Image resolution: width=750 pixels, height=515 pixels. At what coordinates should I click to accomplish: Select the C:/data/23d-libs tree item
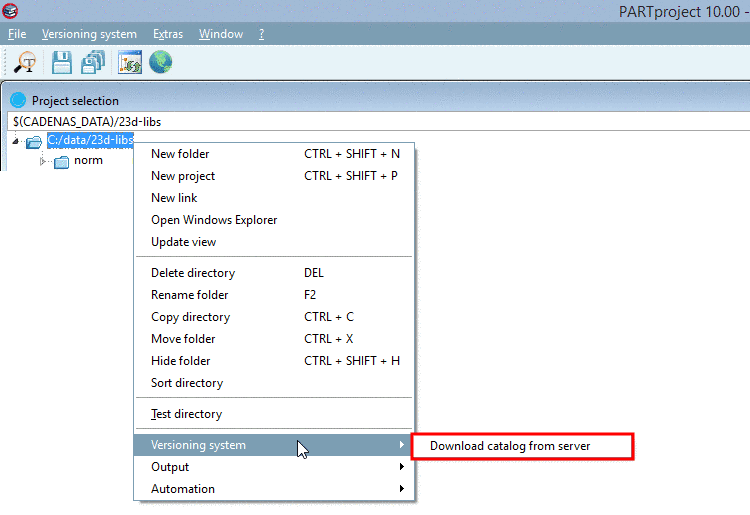[90, 140]
